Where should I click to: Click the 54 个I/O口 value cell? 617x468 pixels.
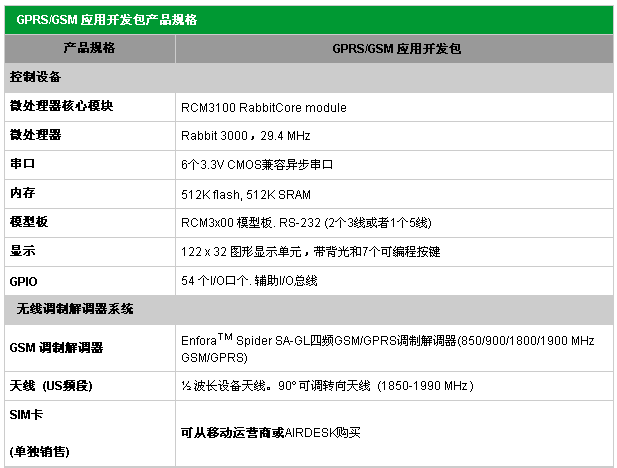click(x=249, y=281)
